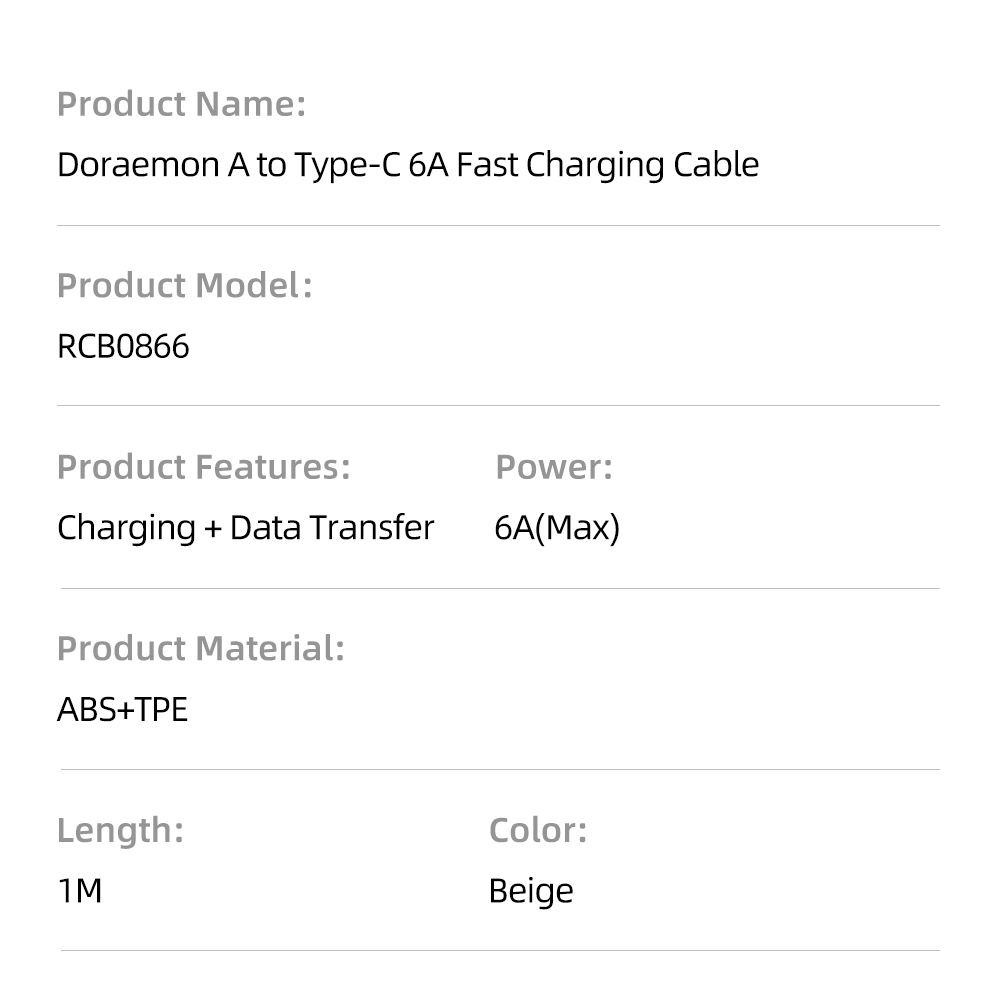Select the 'Fast Charging Cable' text

608,165
